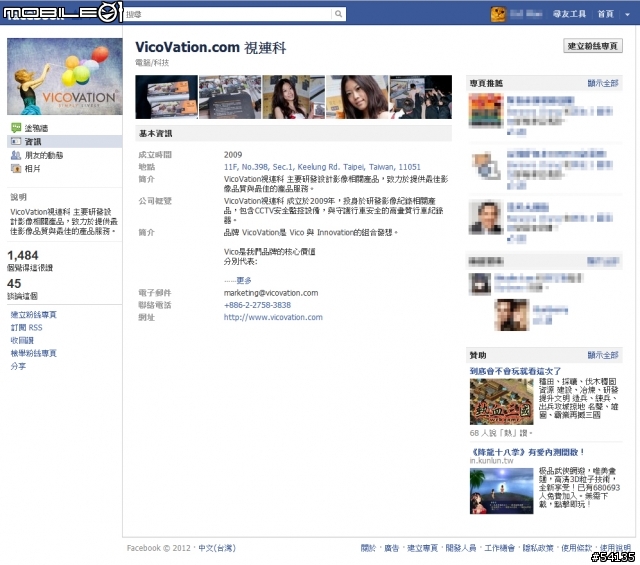This screenshot has width=640, height=565.
Task: Open fourth photo thumbnail of woman's face
Action: 357,97
